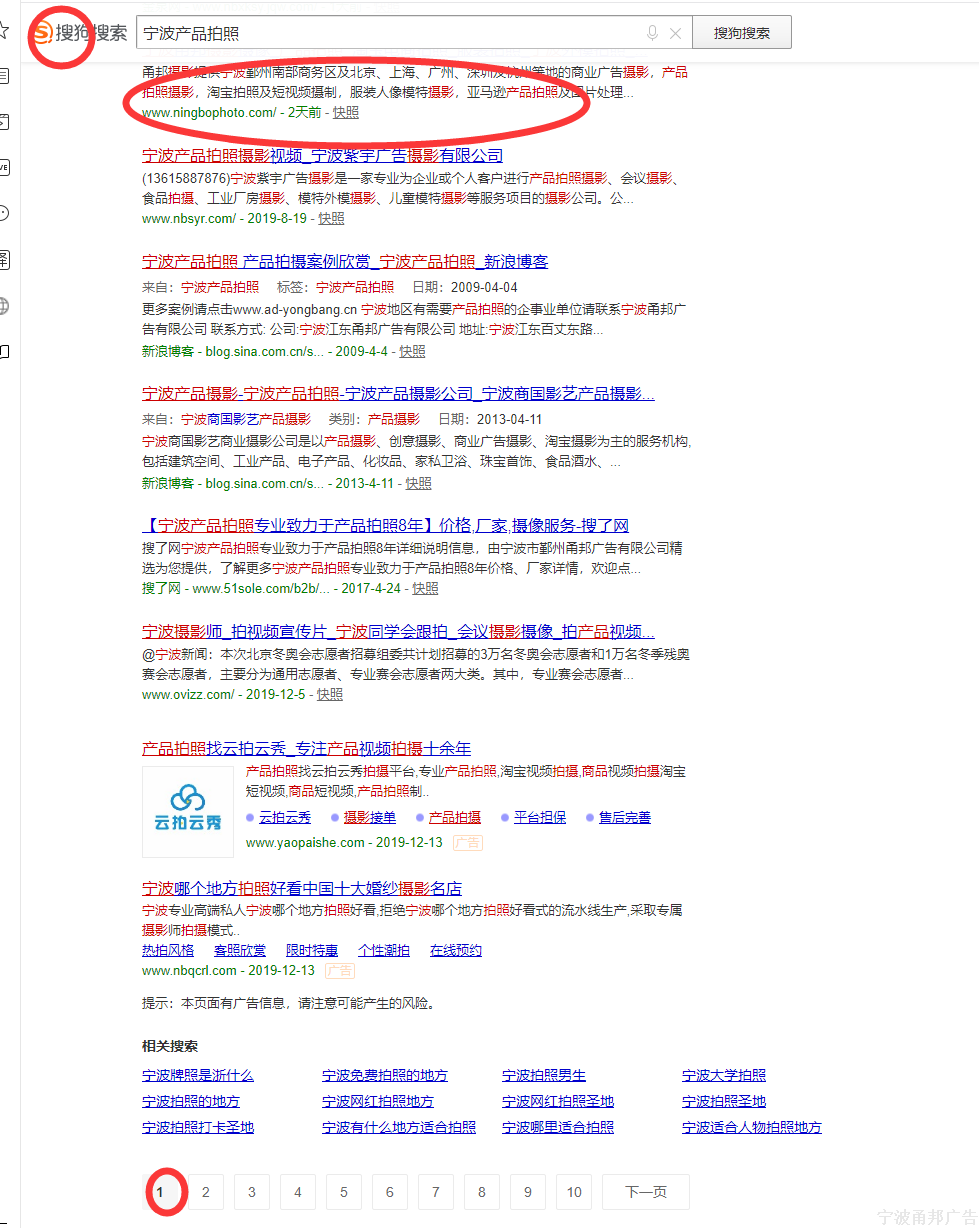Screen dimensions: 979x1228
Task: Click the 个性潮拍 sublink
Action: [x=384, y=951]
